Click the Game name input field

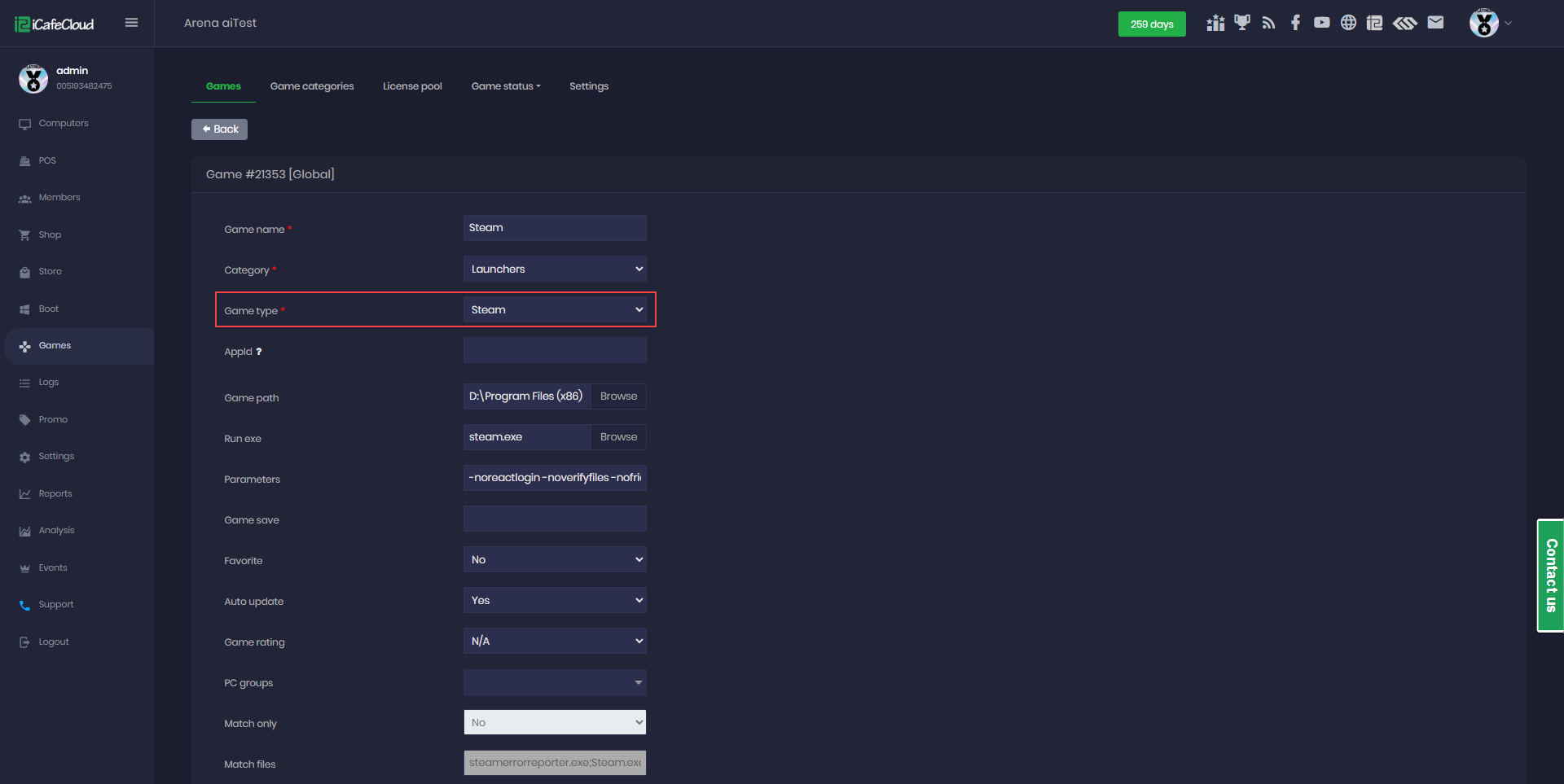pyautogui.click(x=555, y=228)
